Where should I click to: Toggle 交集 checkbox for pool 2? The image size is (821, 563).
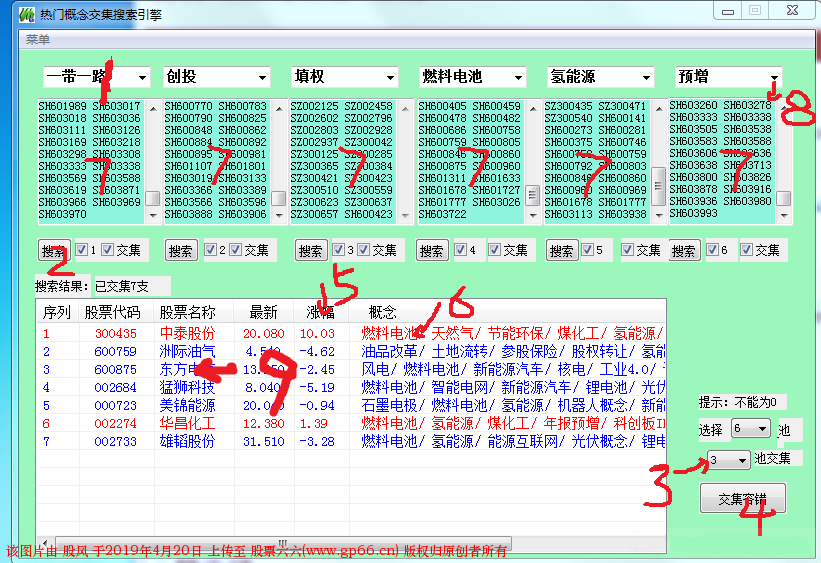pyautogui.click(x=236, y=250)
